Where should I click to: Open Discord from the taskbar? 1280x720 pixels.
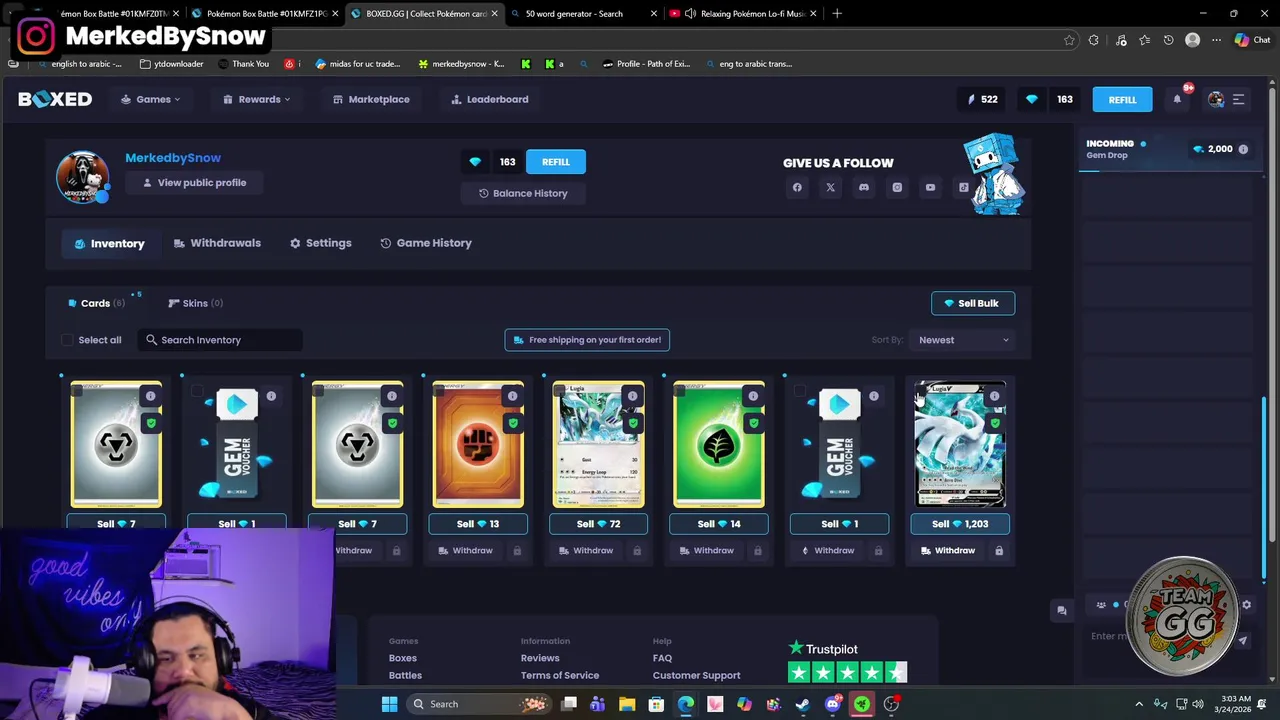(832, 704)
